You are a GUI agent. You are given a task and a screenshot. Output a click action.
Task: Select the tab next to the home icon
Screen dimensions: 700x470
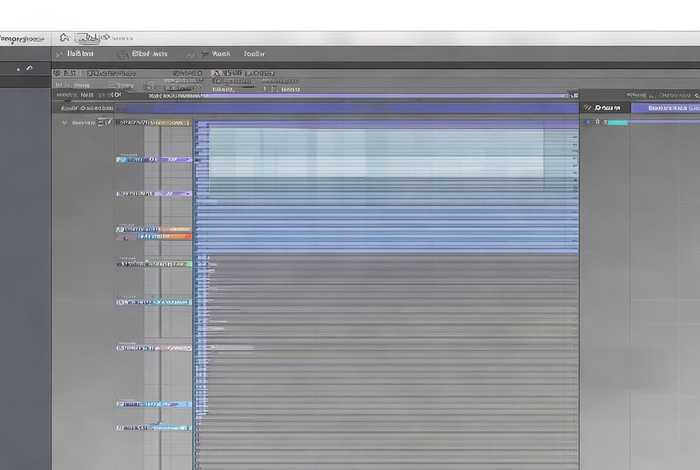pos(96,36)
